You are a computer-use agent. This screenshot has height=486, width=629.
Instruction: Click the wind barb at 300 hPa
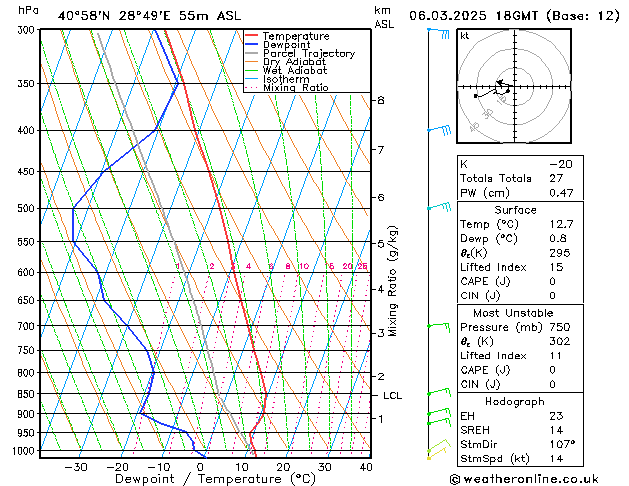pyautogui.click(x=438, y=32)
